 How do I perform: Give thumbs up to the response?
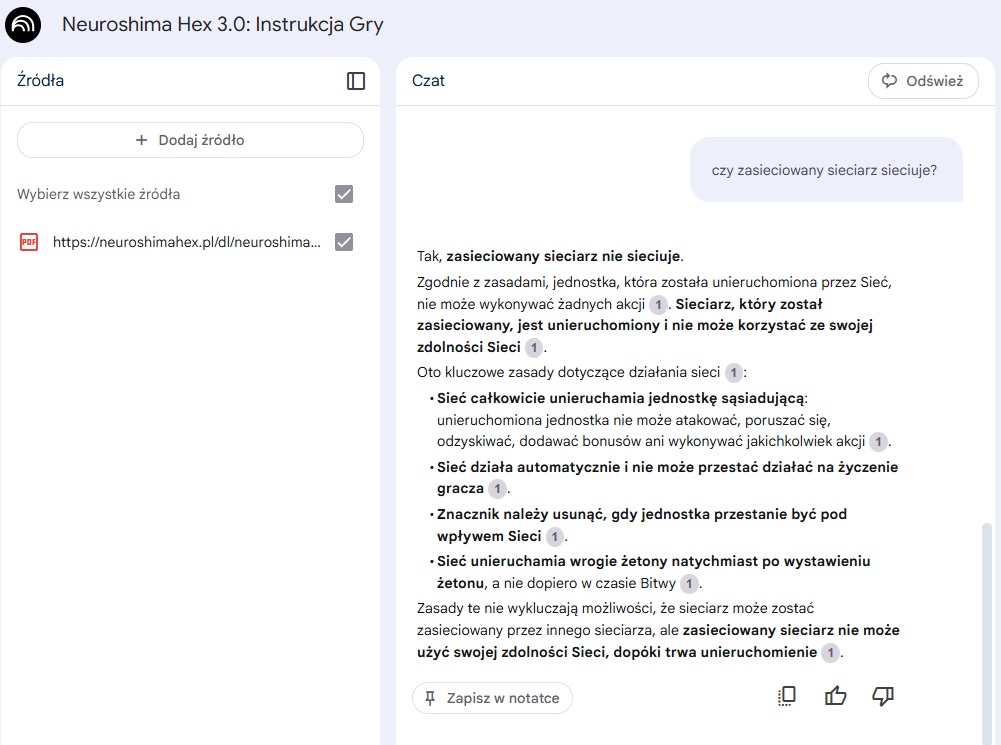coord(835,696)
